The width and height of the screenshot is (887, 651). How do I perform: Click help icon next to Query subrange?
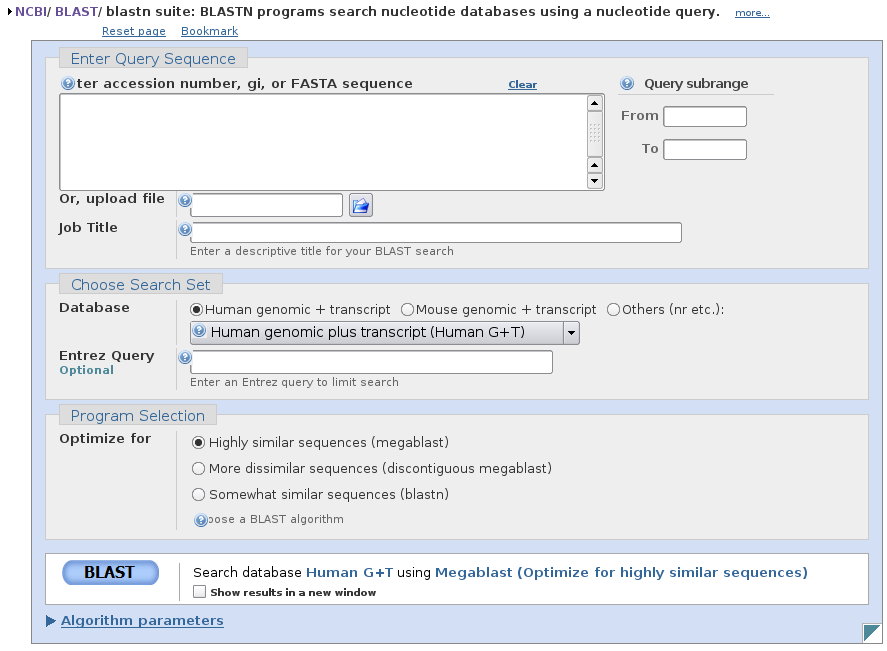pos(627,84)
